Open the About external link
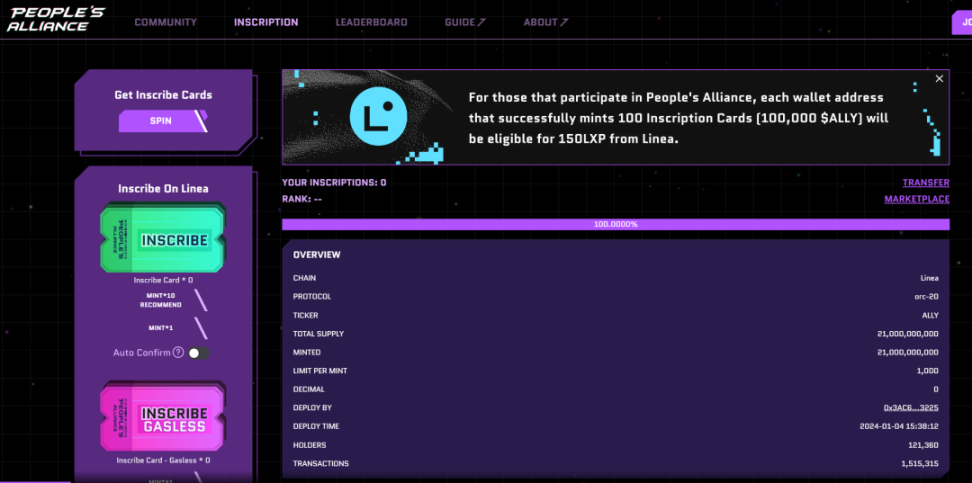 click(x=545, y=22)
